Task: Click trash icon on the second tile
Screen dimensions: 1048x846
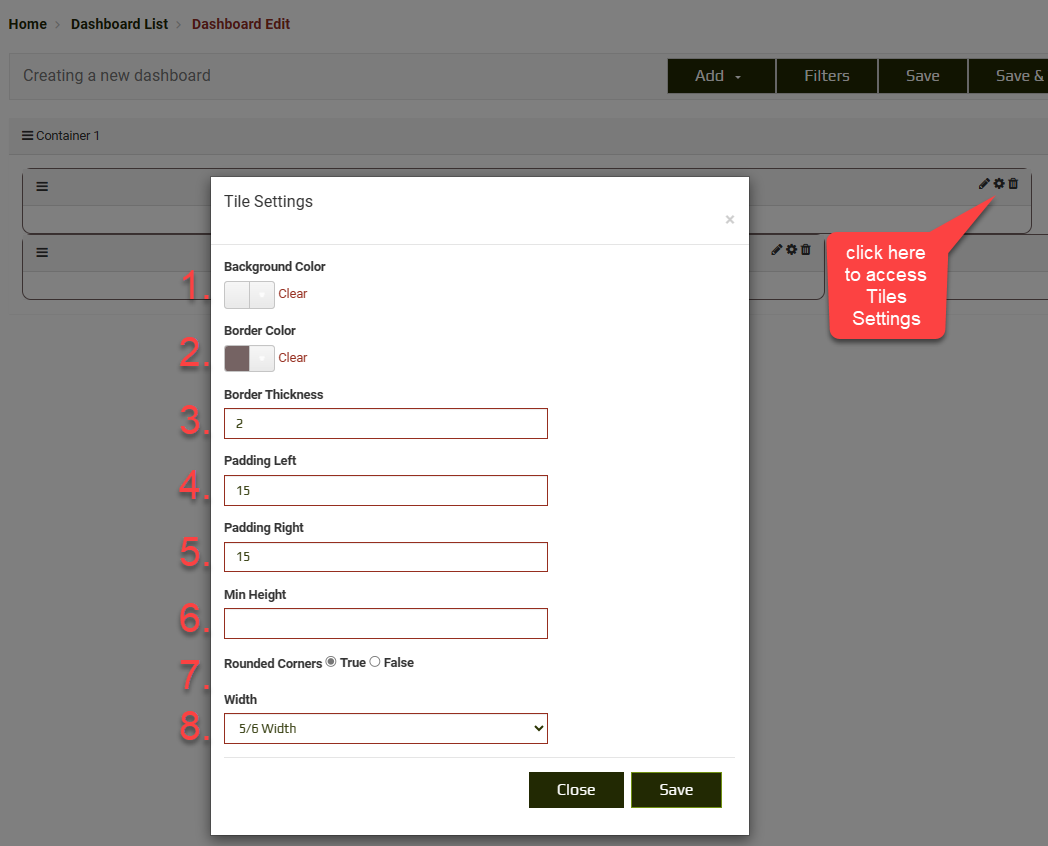Action: point(805,250)
